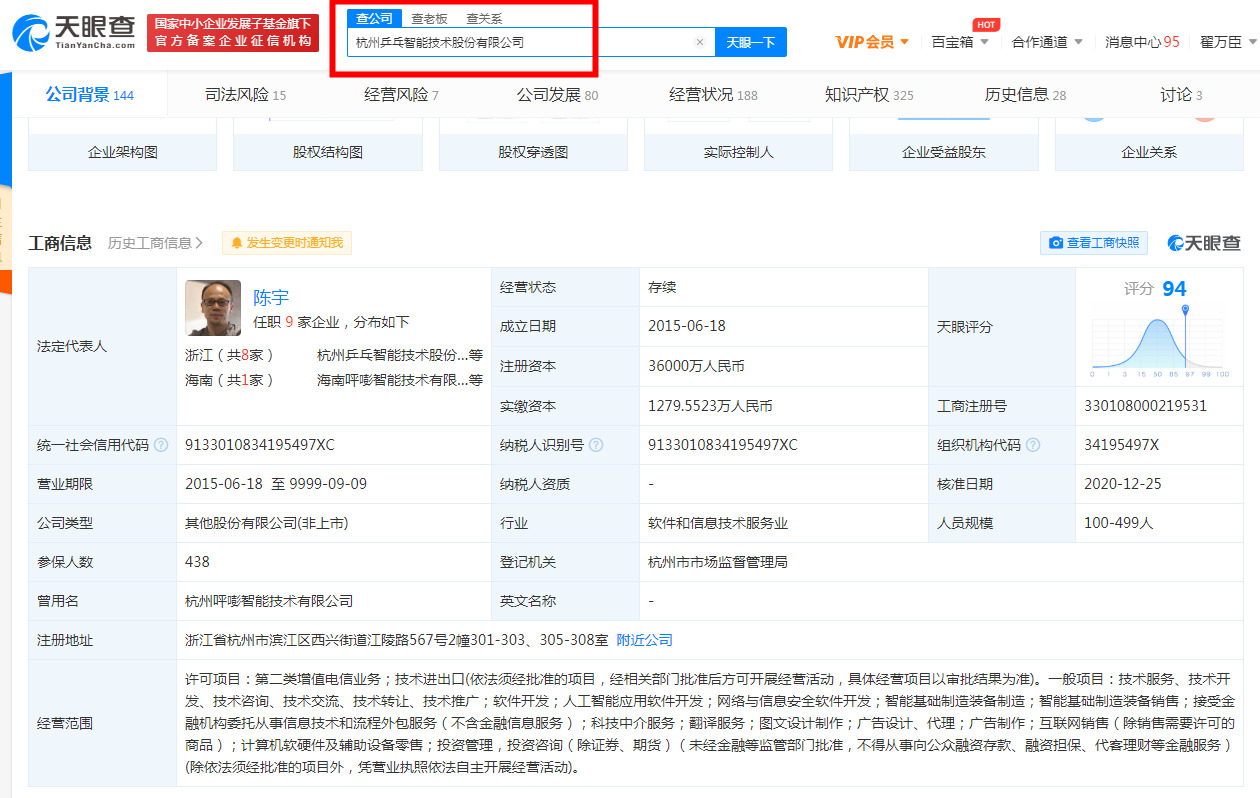1260x798 pixels.
Task: Click 组织机构代码 value 34195497X
Action: pyautogui.click(x=1121, y=445)
